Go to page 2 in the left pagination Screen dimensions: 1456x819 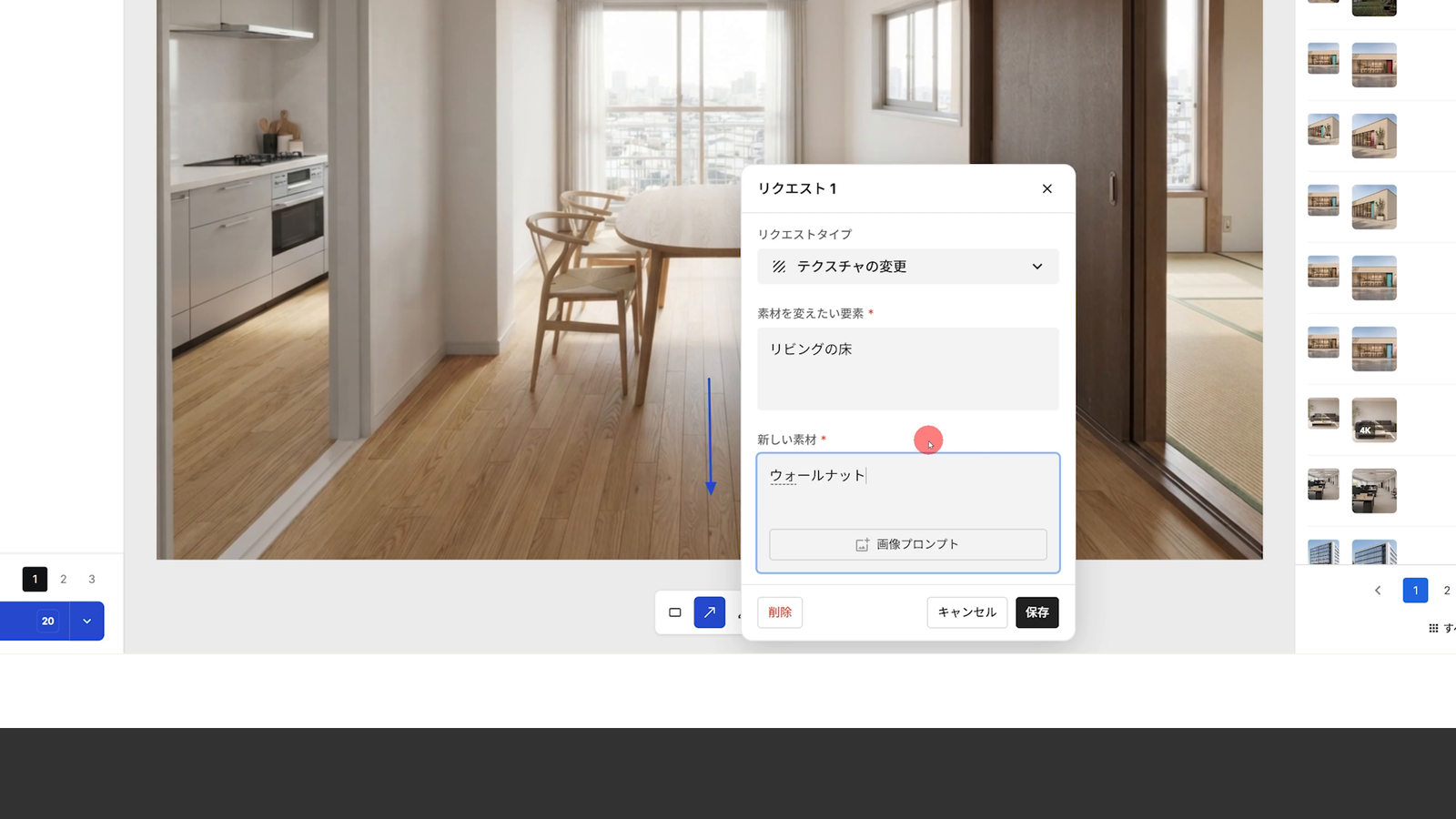point(64,579)
